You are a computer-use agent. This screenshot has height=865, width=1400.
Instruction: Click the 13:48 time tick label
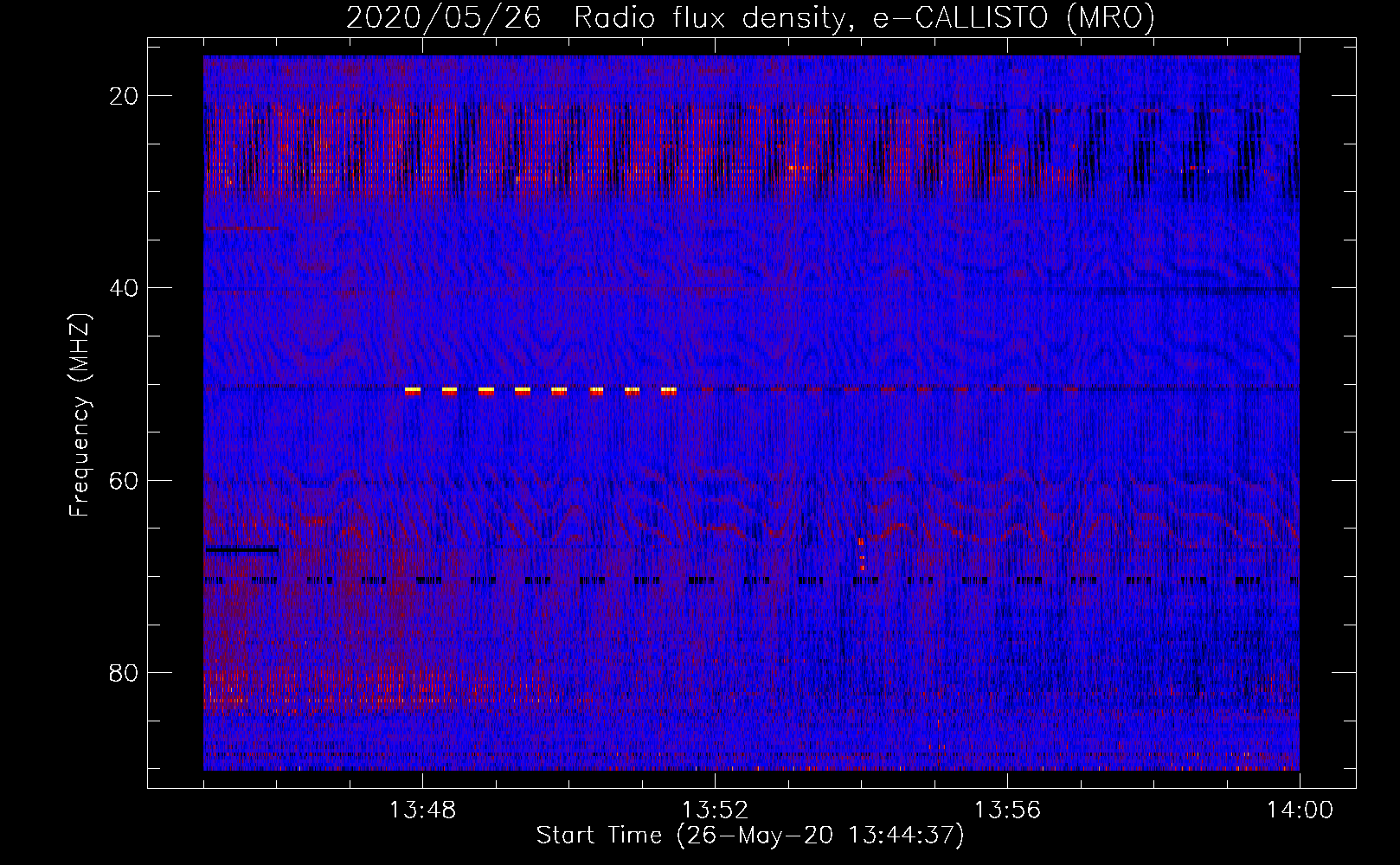(x=422, y=811)
